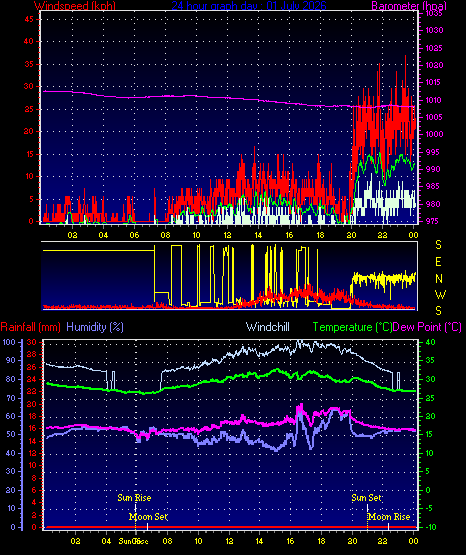
Task: Click the 1035 barometer scale value
Action: pos(434,13)
